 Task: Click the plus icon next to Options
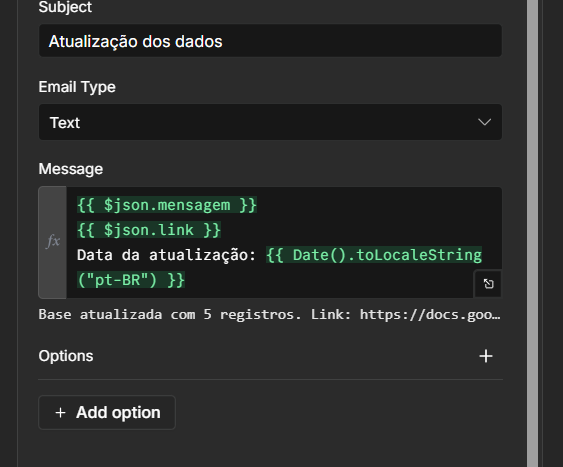point(486,356)
